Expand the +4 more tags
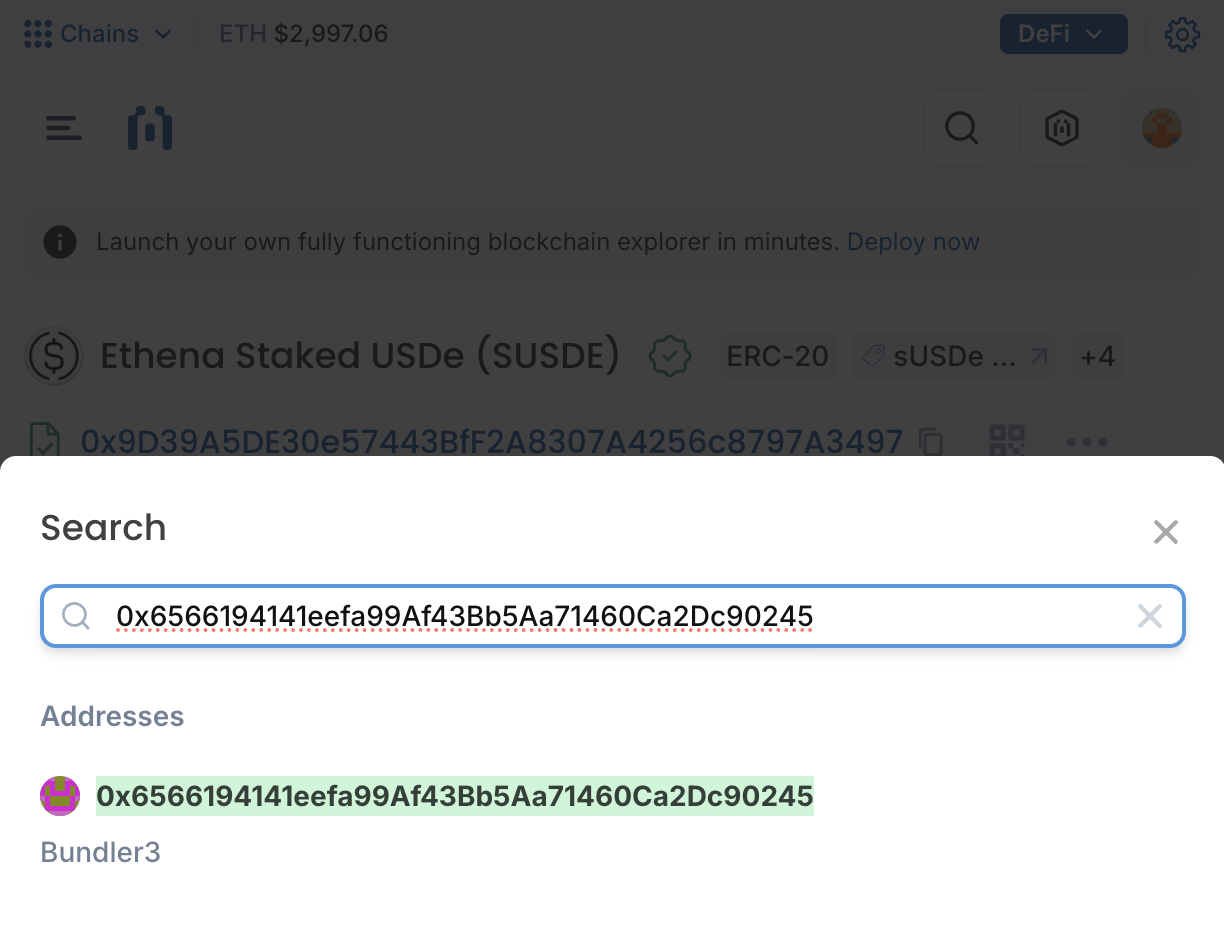 click(x=1097, y=356)
